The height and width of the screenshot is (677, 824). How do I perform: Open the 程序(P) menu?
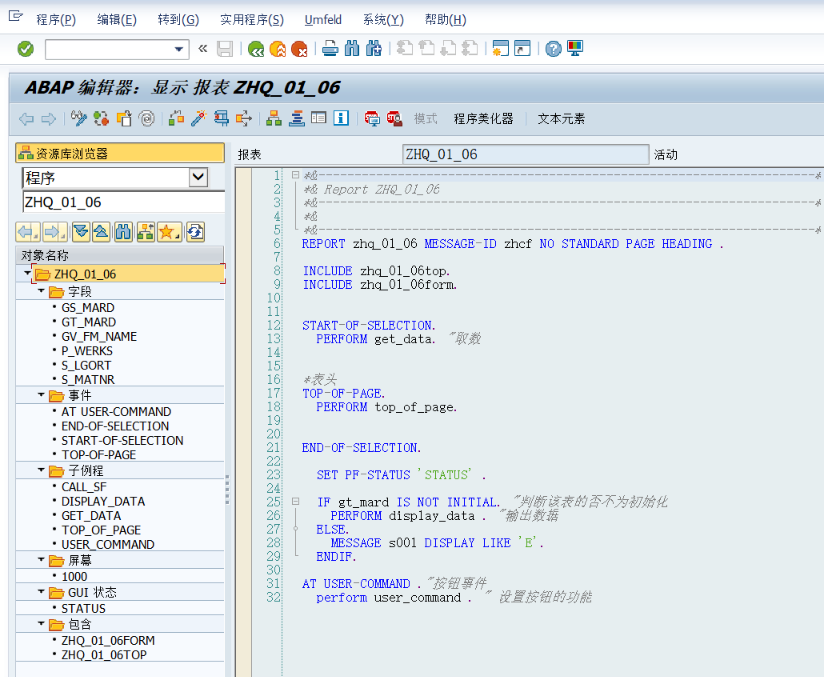click(x=56, y=20)
